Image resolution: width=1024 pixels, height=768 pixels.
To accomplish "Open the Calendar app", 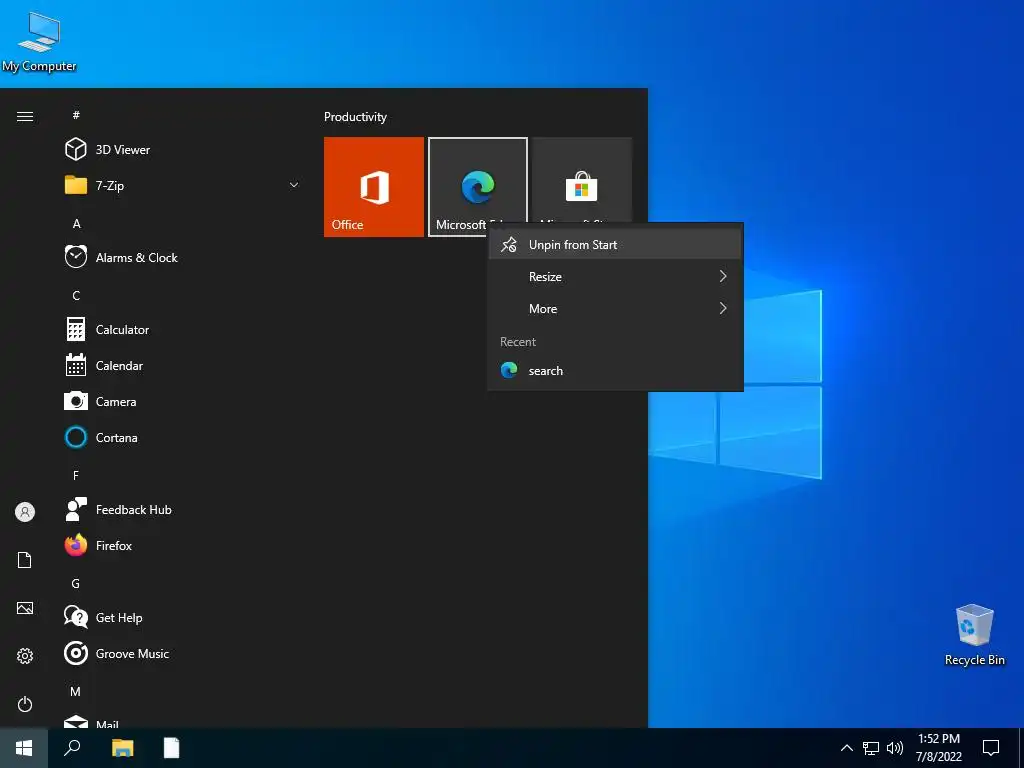I will click(183, 366).
